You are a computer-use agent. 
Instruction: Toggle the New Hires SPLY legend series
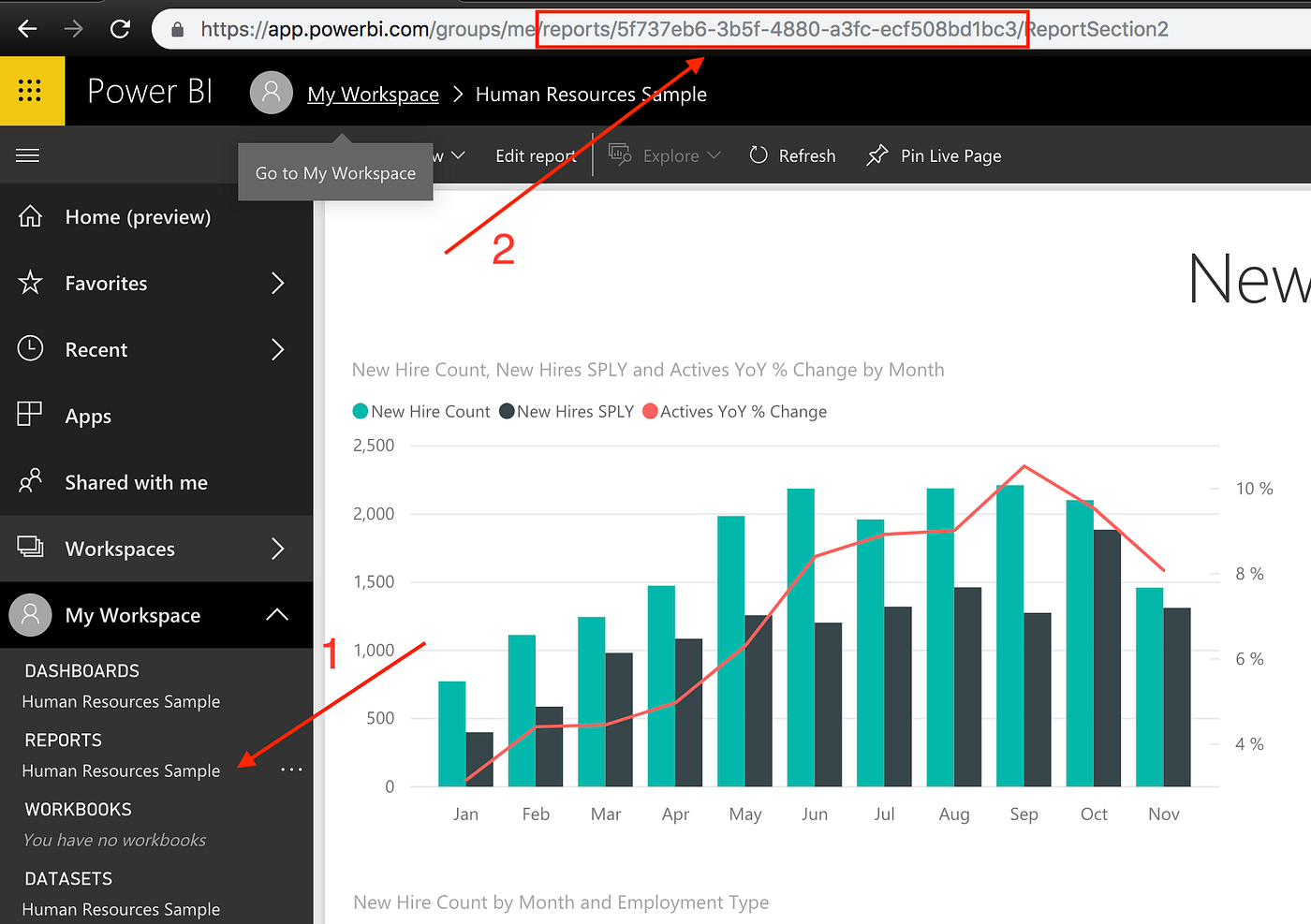coord(574,411)
